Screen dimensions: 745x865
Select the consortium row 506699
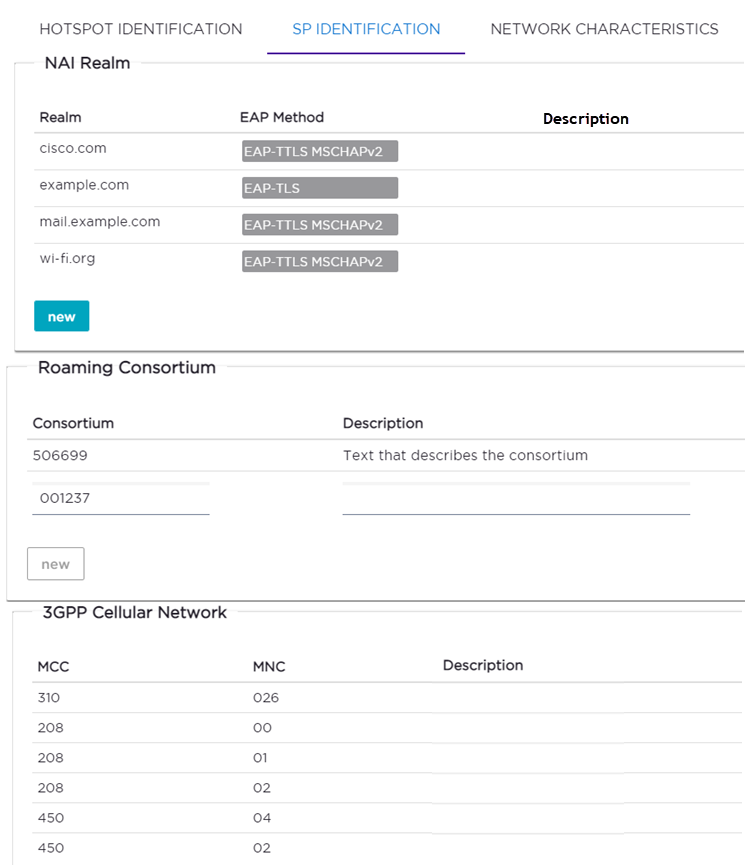(x=61, y=454)
